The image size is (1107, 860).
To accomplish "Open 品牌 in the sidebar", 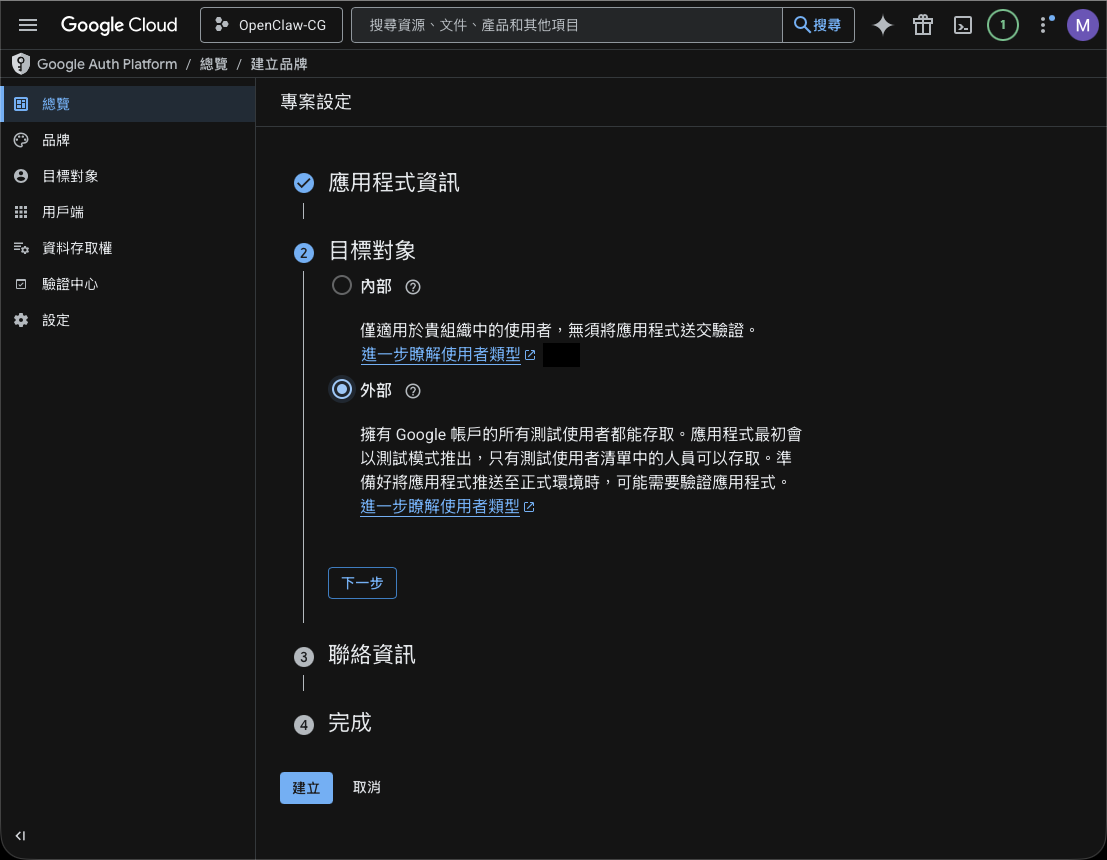I will pyautogui.click(x=56, y=140).
